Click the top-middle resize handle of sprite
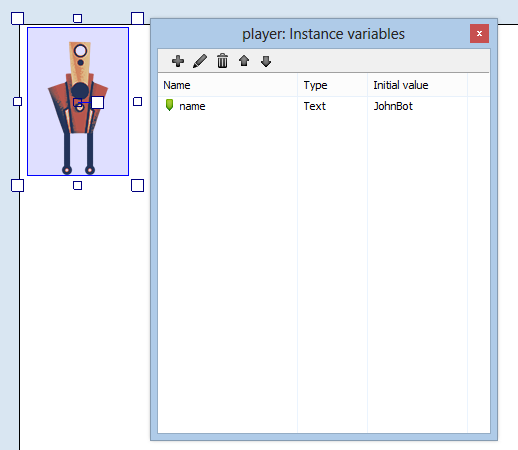 click(x=77, y=18)
